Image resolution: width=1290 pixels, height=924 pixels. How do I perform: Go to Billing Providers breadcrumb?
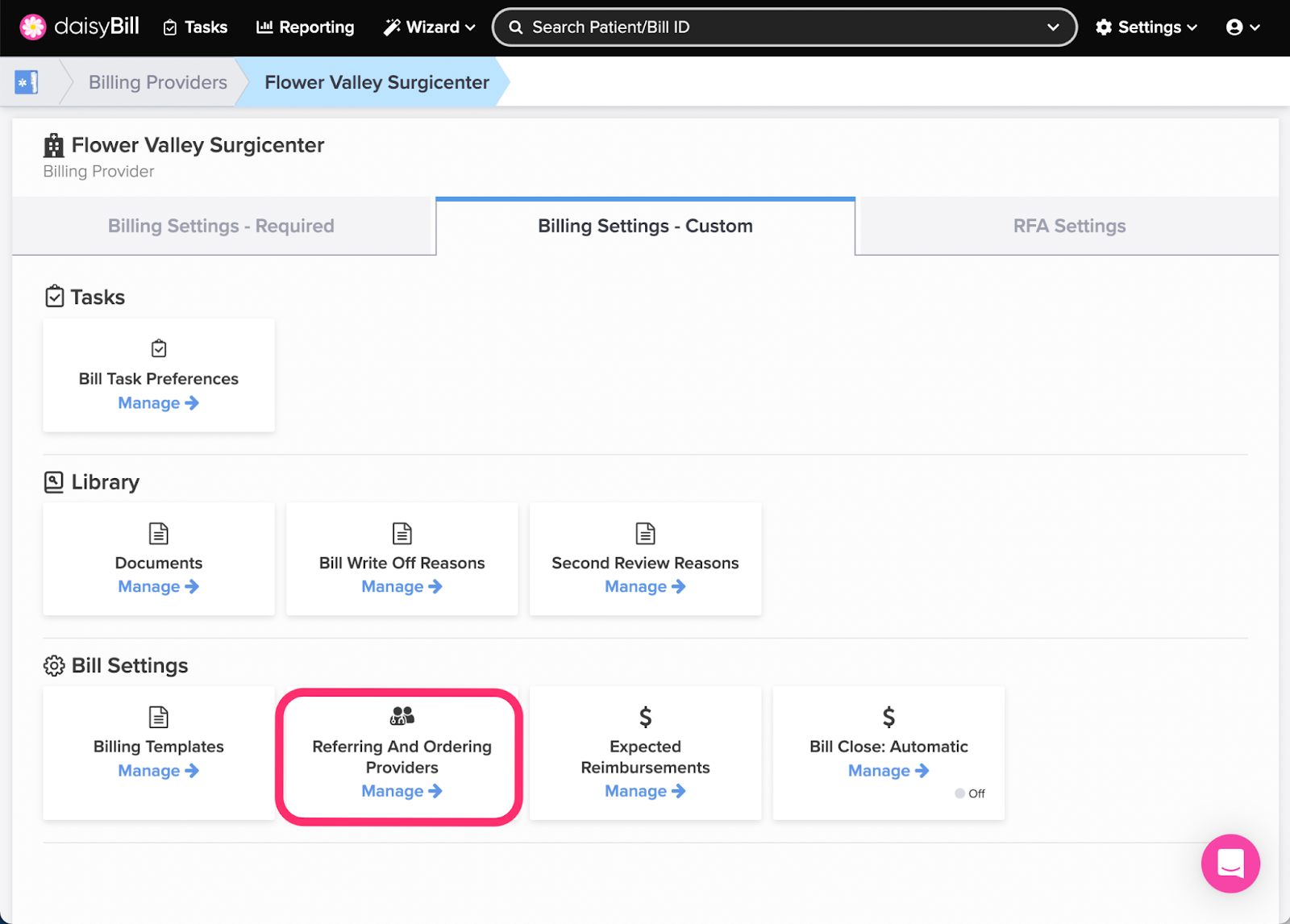tap(158, 82)
